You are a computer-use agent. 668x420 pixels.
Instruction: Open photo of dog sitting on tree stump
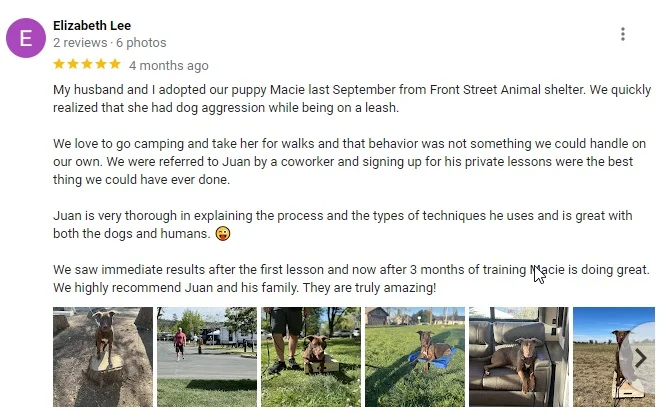pos(103,356)
